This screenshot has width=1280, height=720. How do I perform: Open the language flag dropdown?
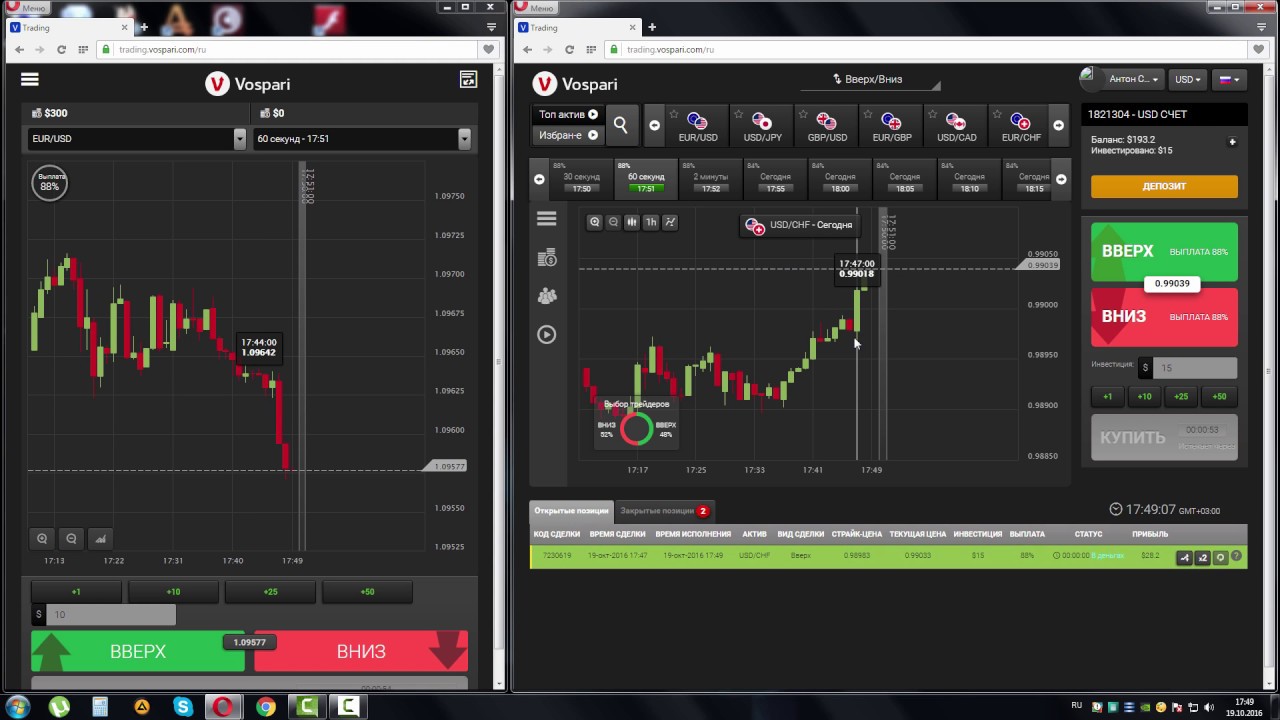(1228, 79)
